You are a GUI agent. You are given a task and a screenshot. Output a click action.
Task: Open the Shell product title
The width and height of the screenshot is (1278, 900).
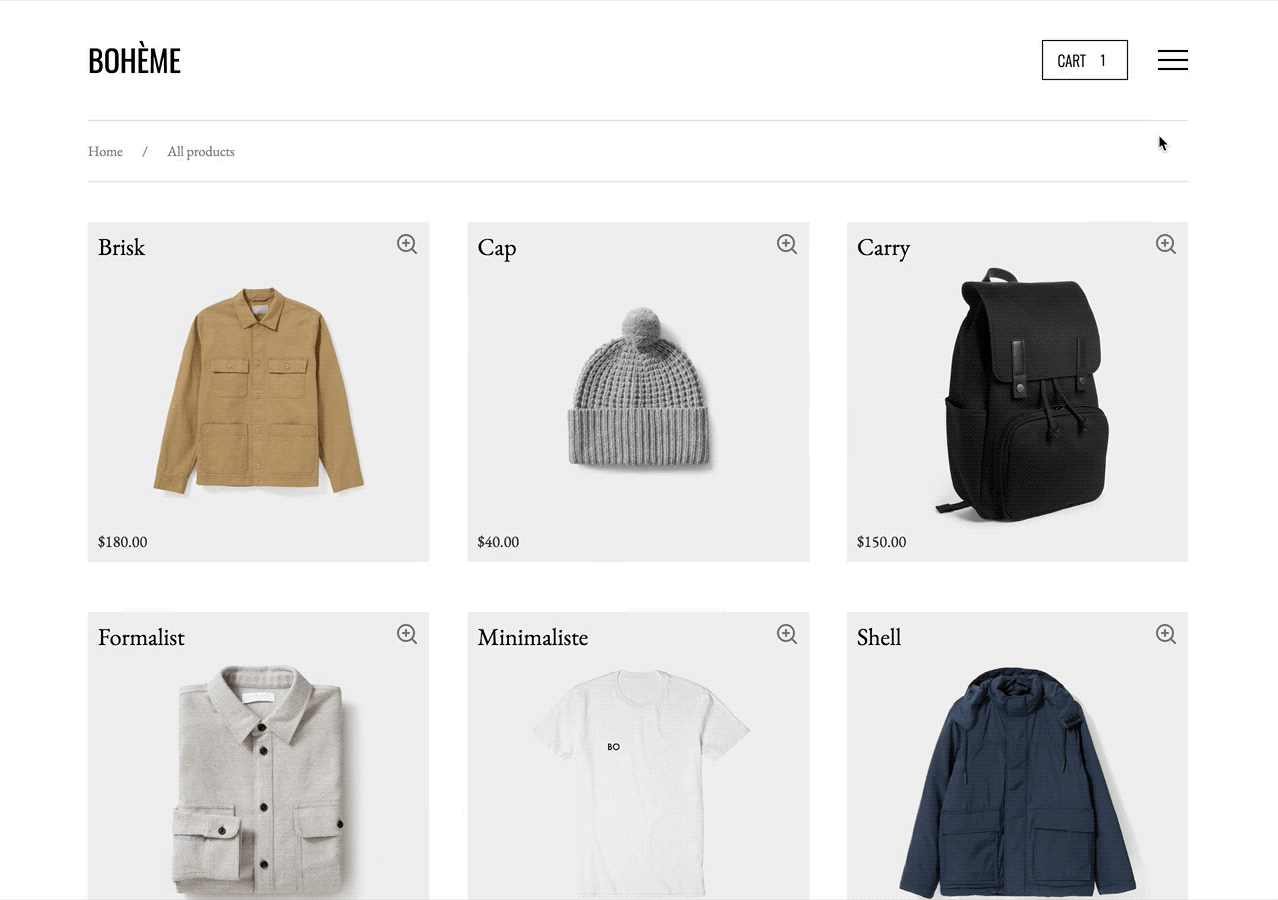pos(879,637)
